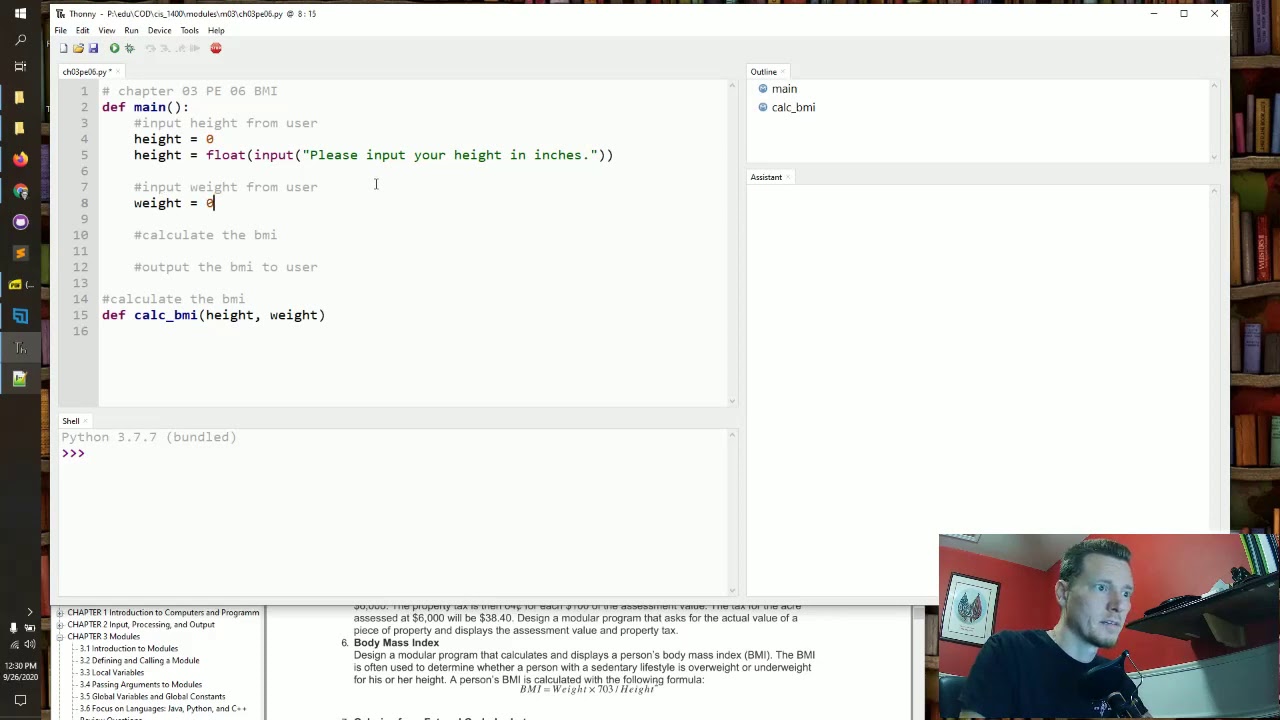Switch to Thonny taskbar icon
1280x720 pixels.
click(x=20, y=347)
